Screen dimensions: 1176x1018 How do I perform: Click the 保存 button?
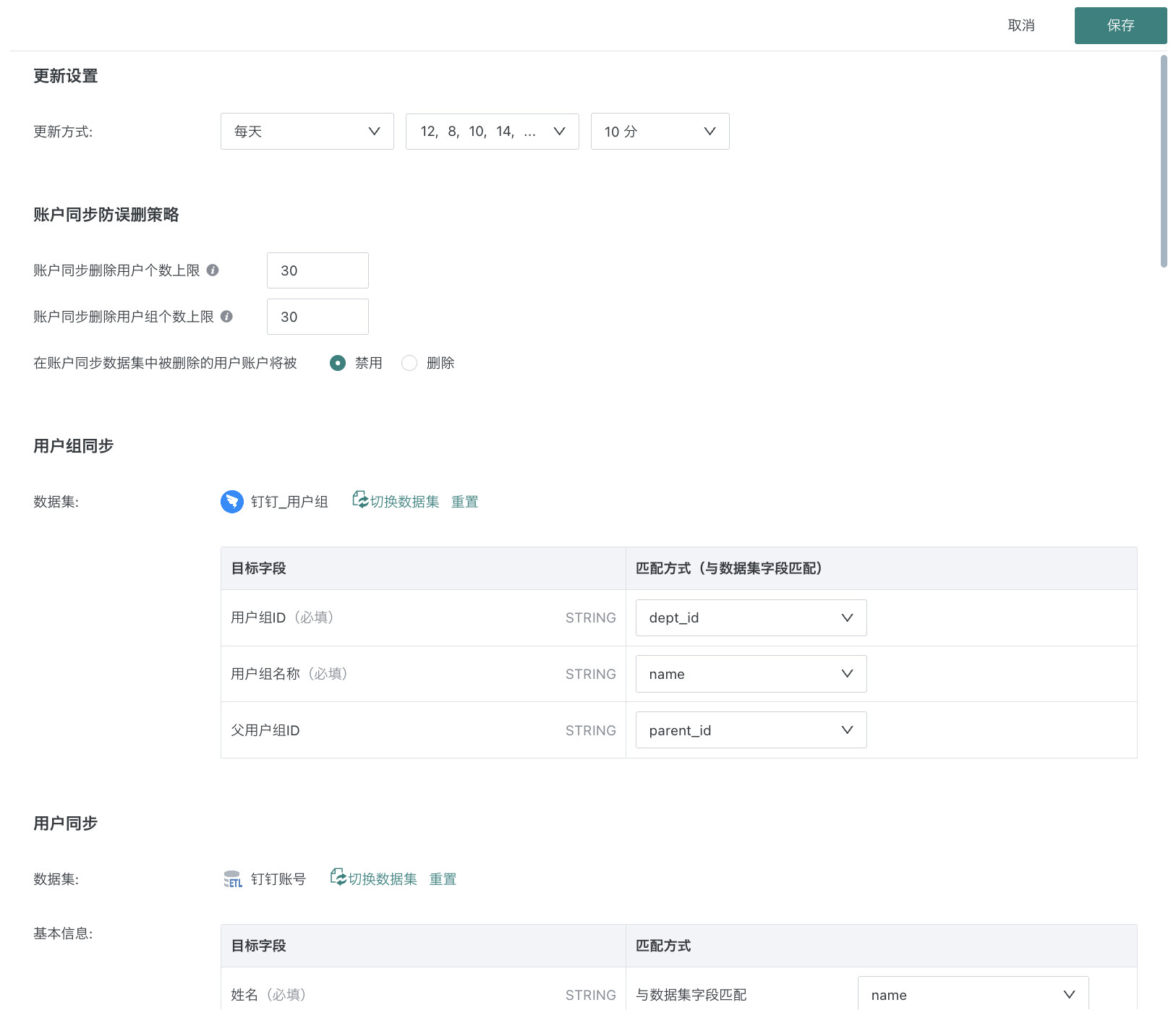[x=1120, y=26]
